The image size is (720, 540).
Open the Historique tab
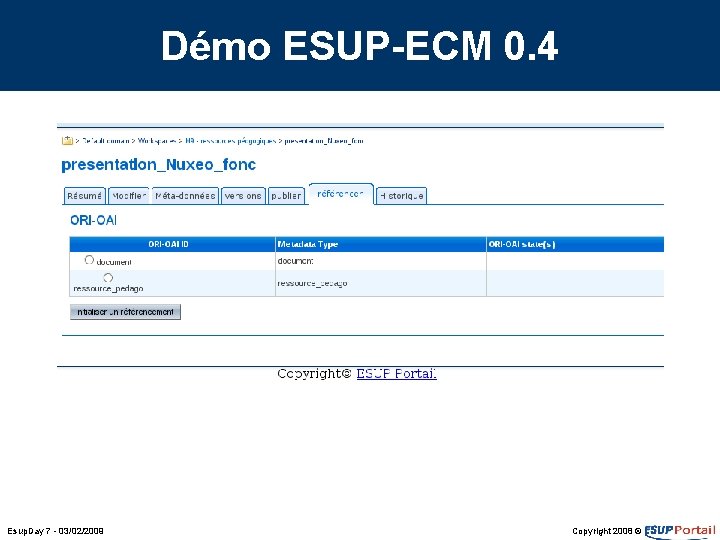pyautogui.click(x=402, y=196)
